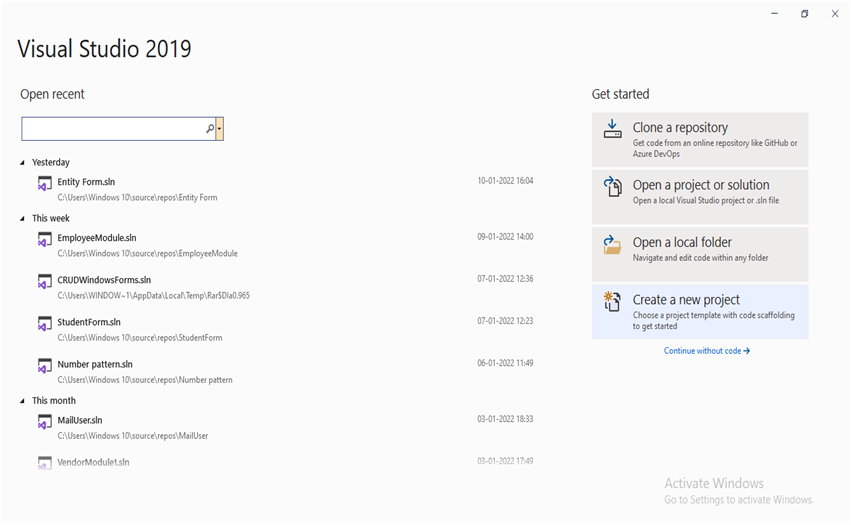The width and height of the screenshot is (851, 525).
Task: Close the Visual Studio 2019 start window
Action: 835,14
